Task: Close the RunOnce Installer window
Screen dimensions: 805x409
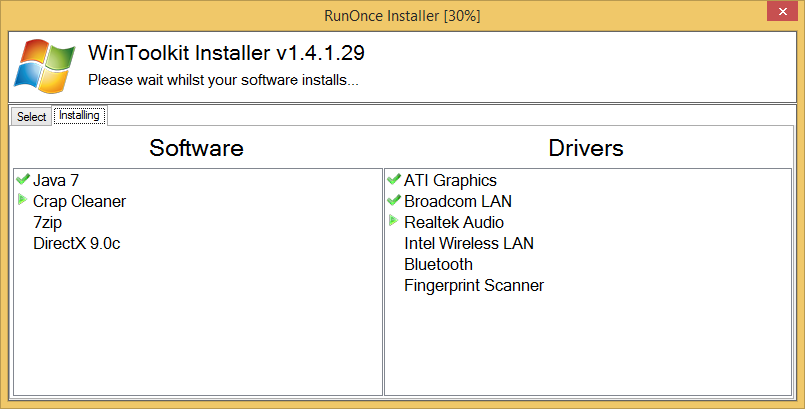Action: (782, 12)
